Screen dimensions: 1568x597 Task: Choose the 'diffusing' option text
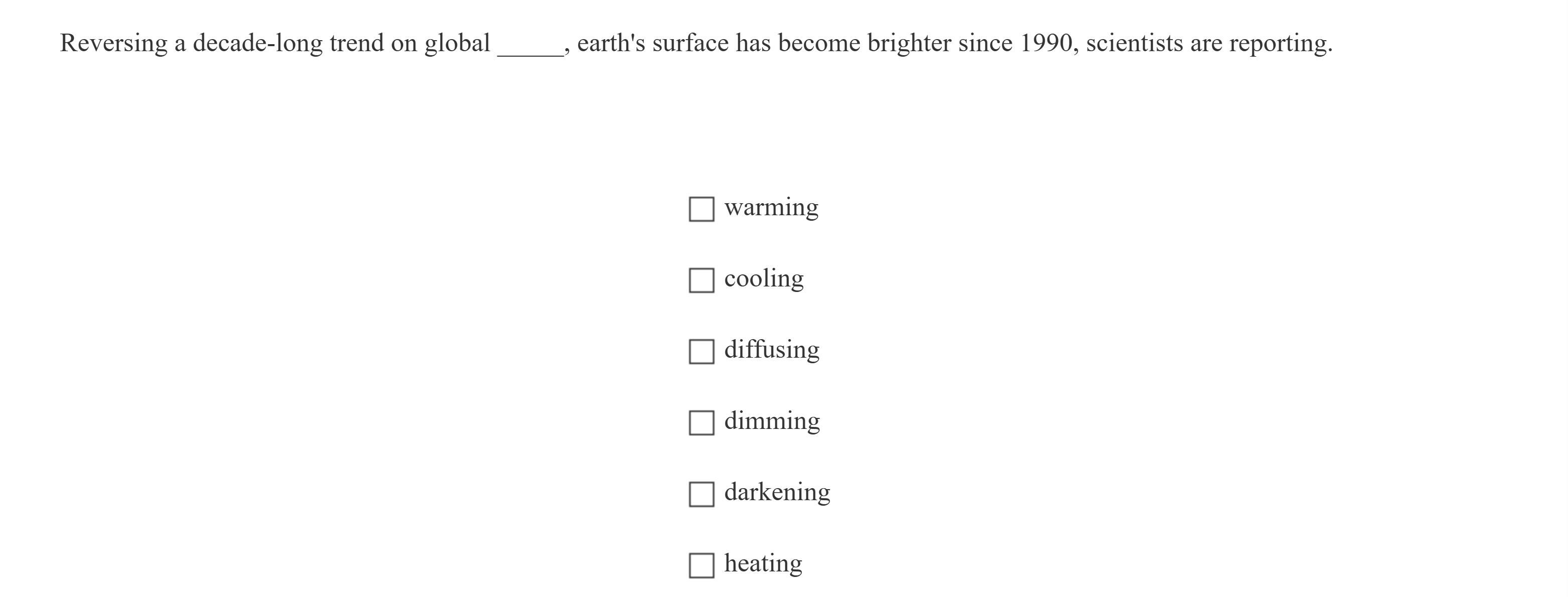772,350
